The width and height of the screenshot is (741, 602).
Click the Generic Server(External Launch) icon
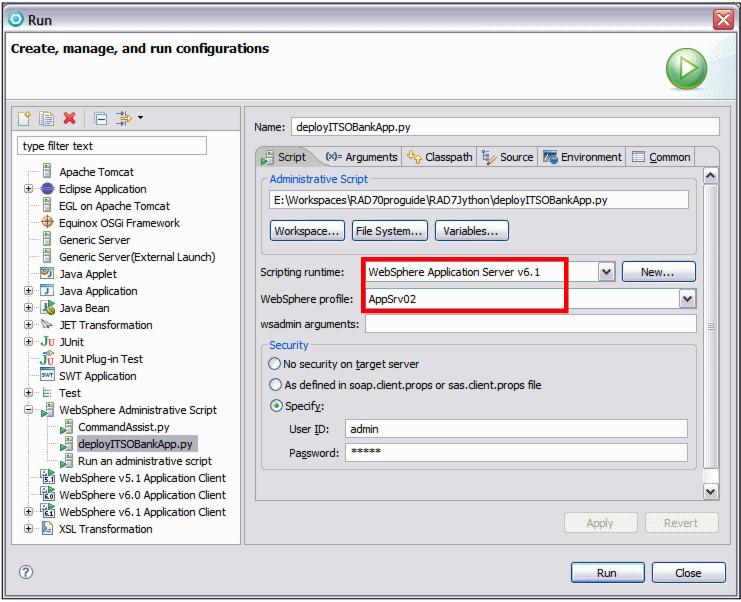[47, 256]
